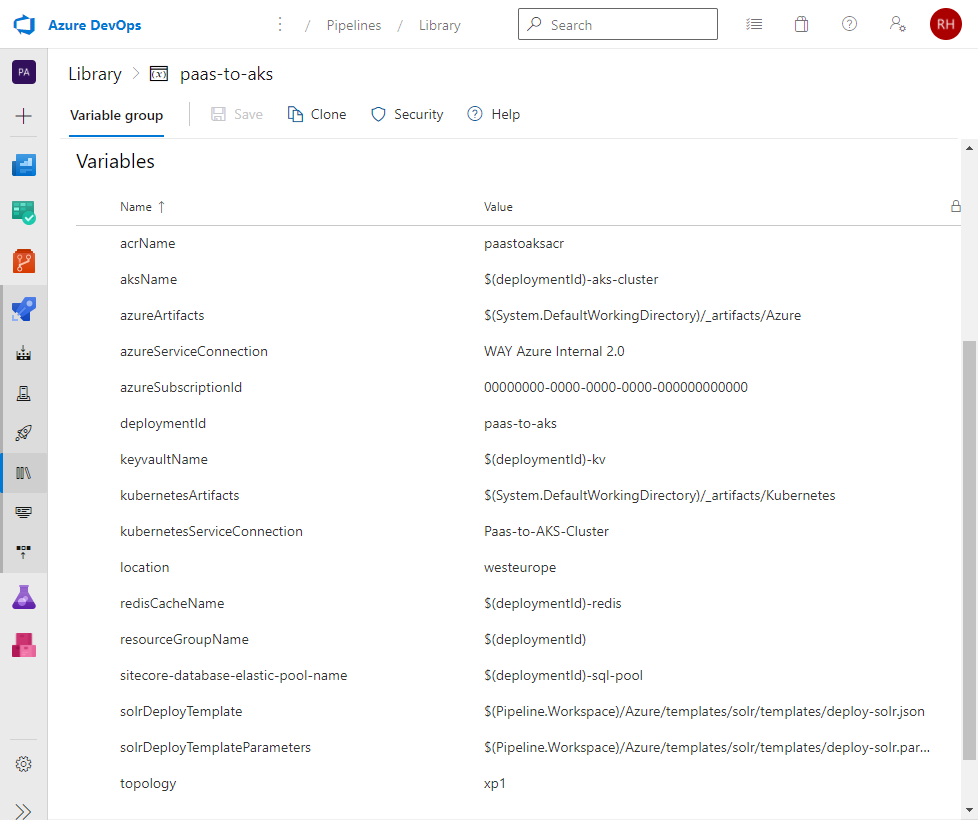This screenshot has height=820, width=978.
Task: Open breadcrumb more options dots
Action: 280,24
